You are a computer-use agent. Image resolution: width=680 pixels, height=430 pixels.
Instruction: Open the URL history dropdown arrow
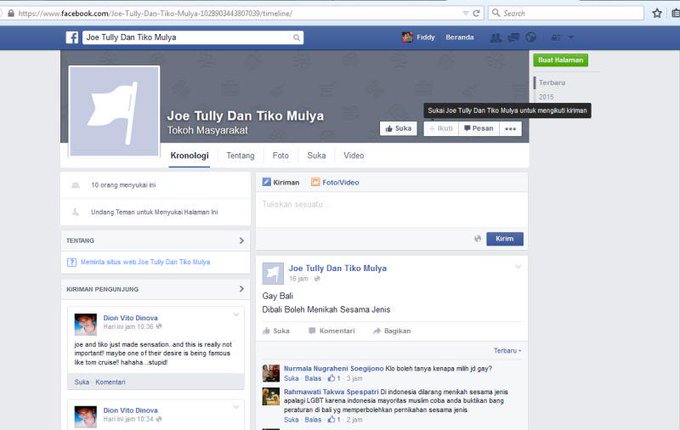pos(466,13)
